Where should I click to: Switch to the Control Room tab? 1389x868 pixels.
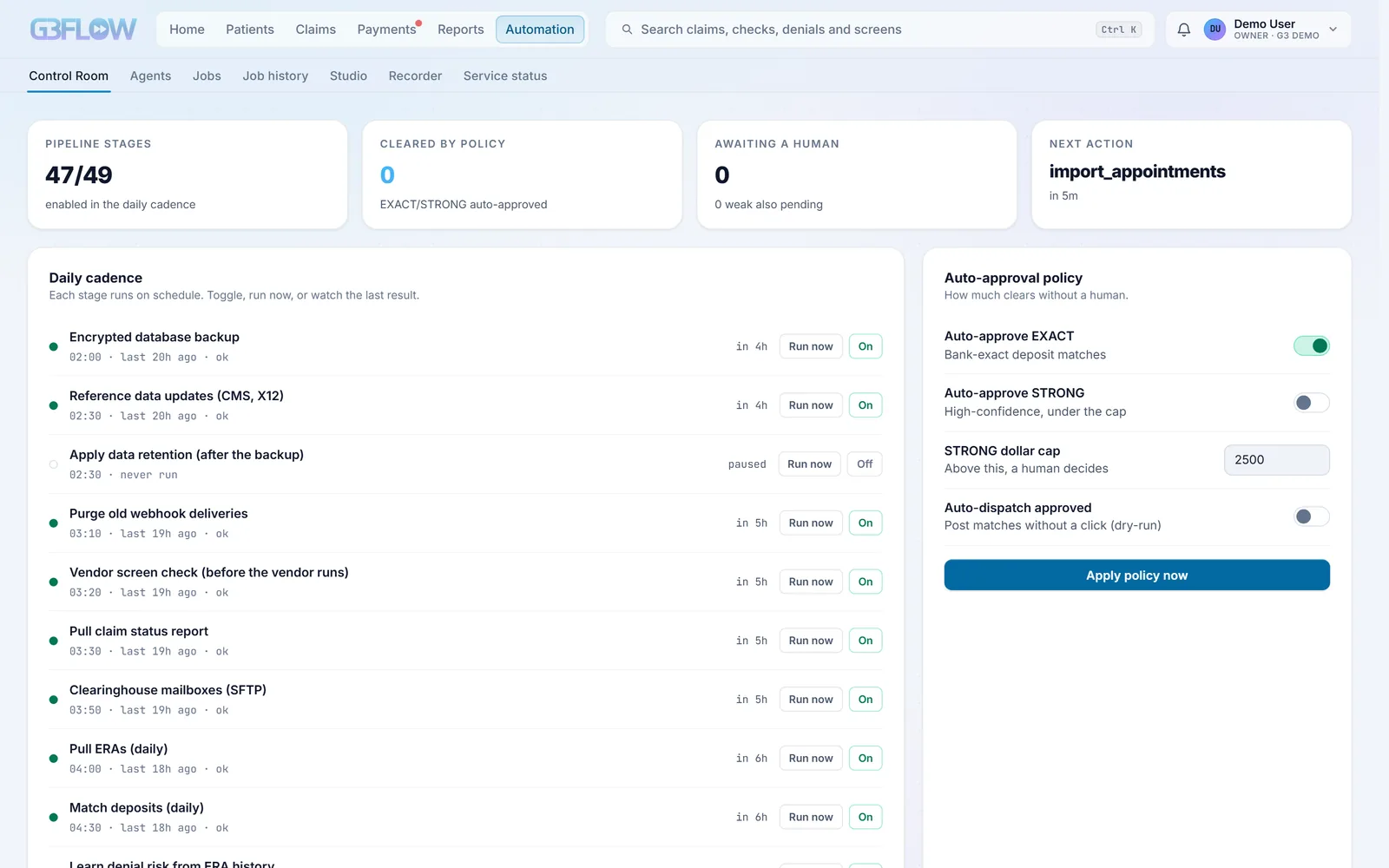pos(69,76)
